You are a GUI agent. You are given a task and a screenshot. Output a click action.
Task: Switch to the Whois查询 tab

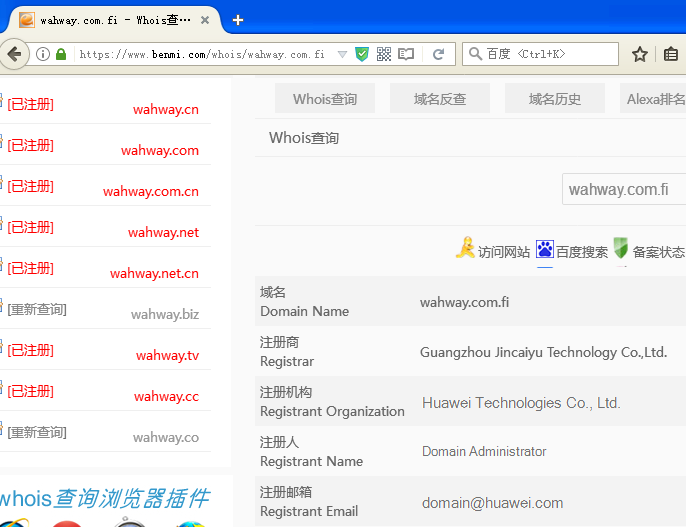(325, 98)
